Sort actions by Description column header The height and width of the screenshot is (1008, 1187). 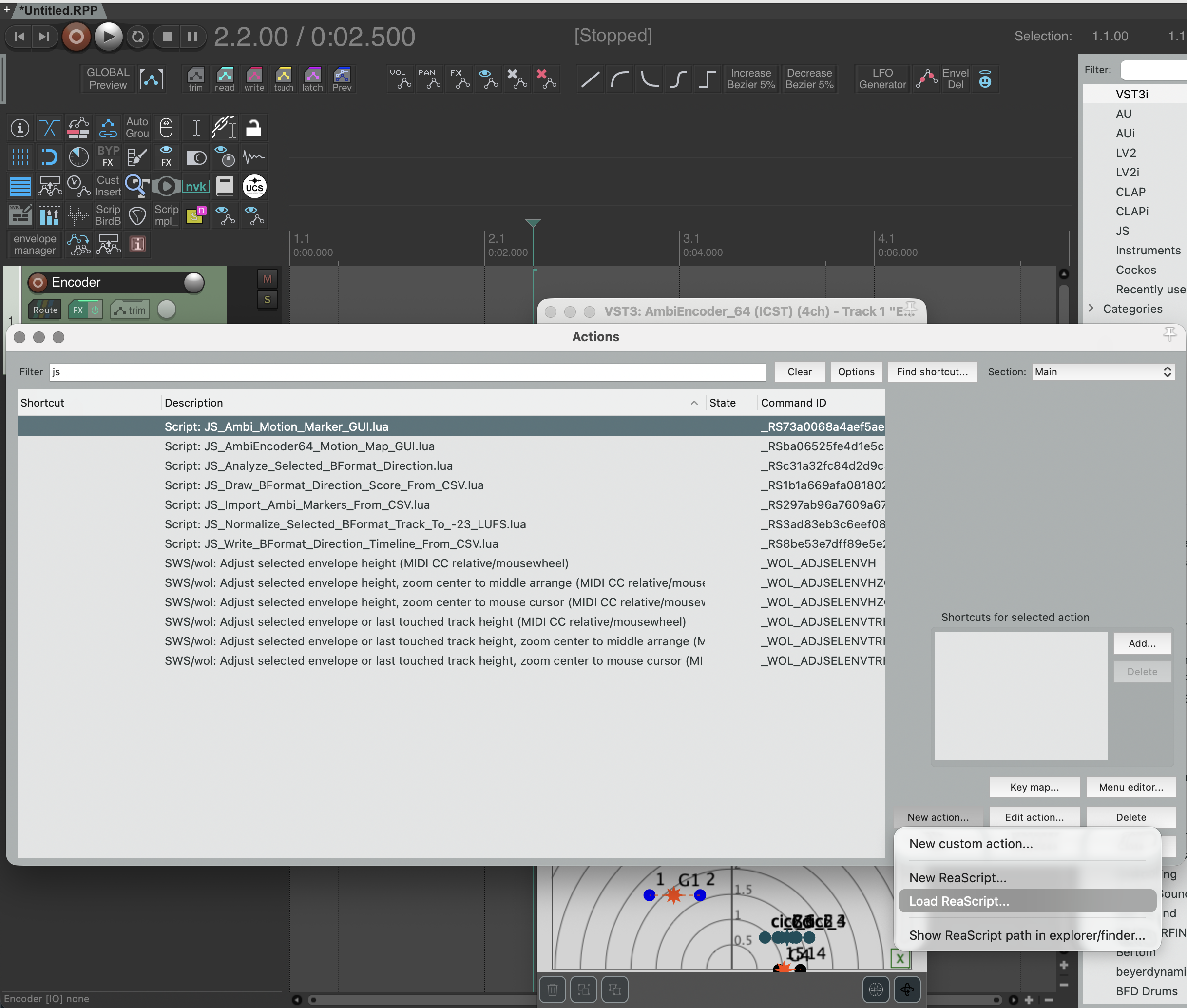(432, 403)
